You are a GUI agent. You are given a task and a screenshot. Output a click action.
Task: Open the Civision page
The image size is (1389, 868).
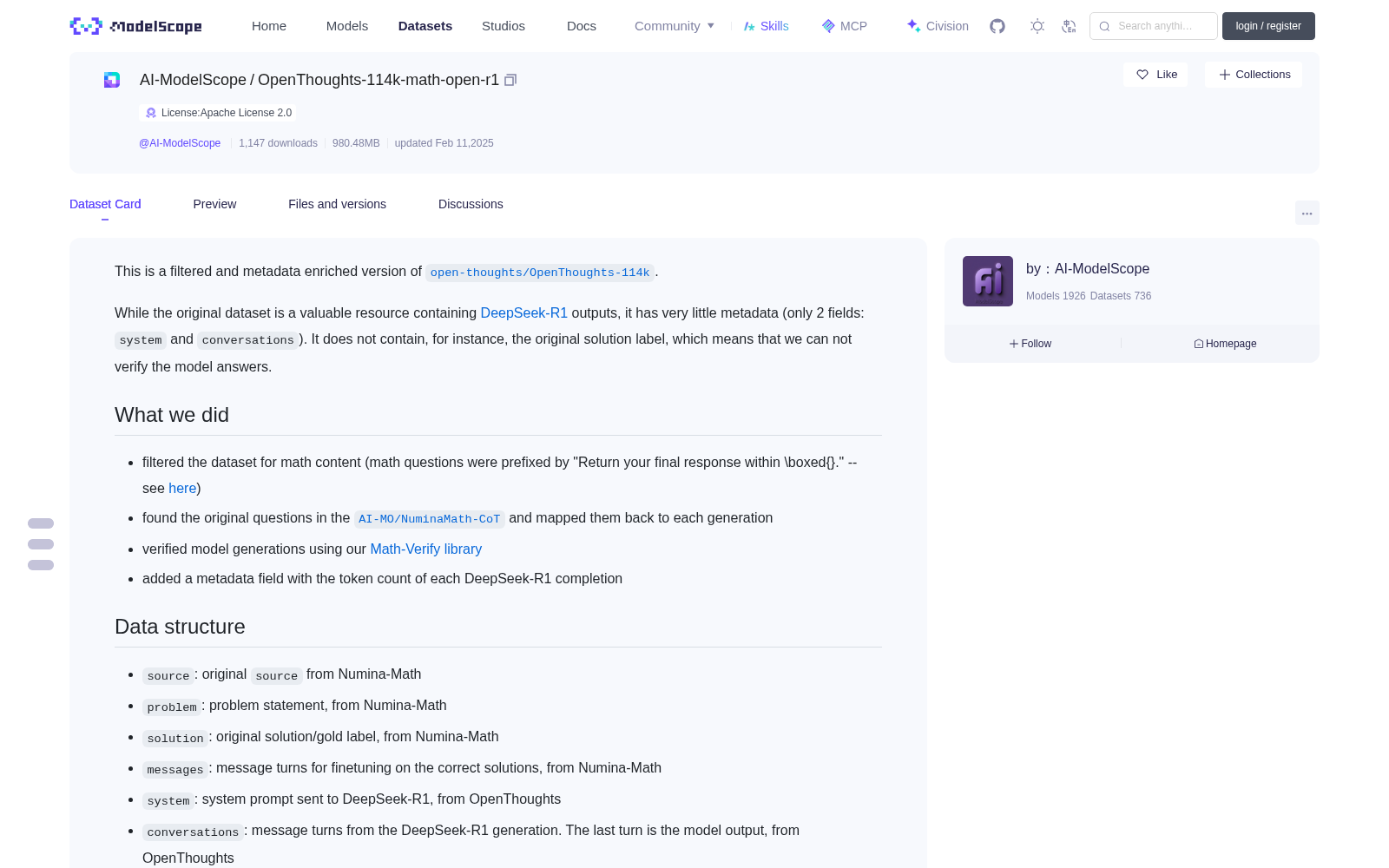[x=938, y=26]
